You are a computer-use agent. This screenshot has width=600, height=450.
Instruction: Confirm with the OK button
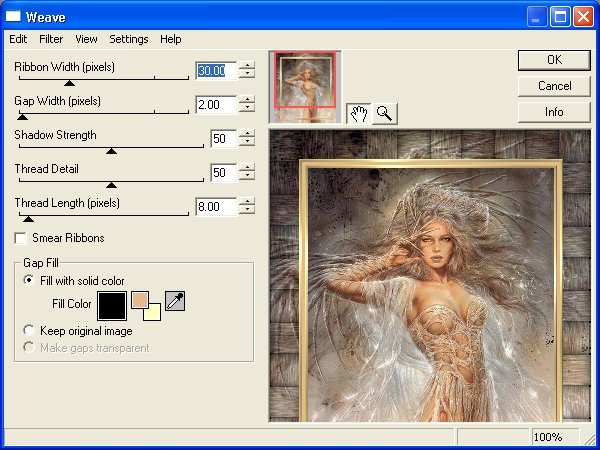[554, 60]
